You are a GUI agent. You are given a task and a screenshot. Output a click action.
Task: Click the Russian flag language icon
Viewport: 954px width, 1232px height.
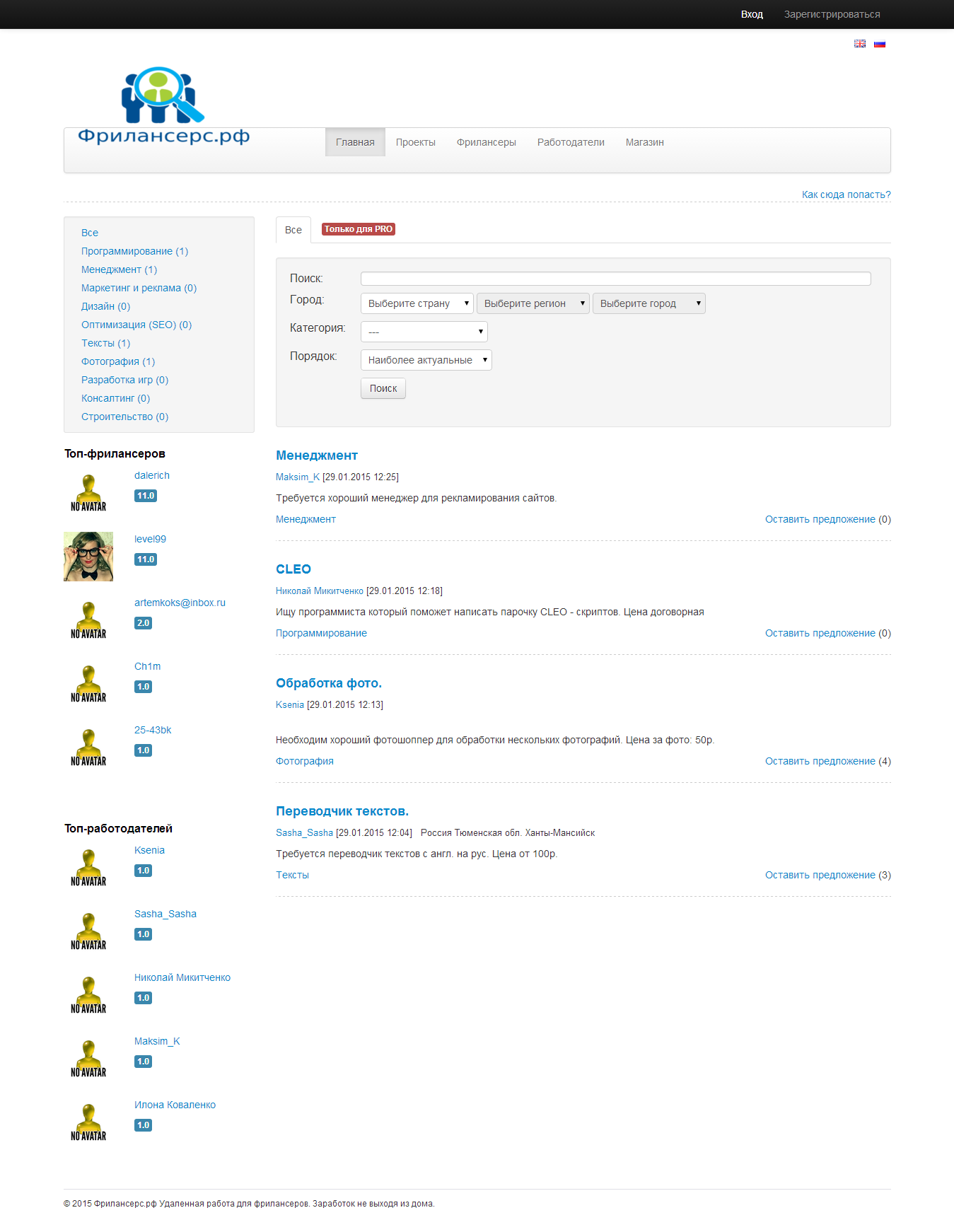coord(879,44)
